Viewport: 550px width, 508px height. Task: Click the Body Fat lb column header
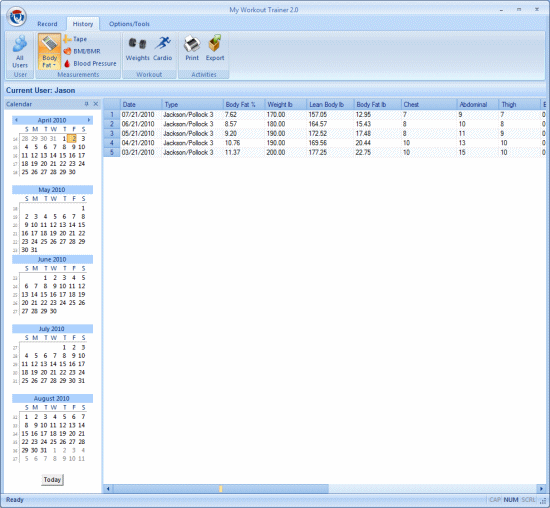click(377, 105)
